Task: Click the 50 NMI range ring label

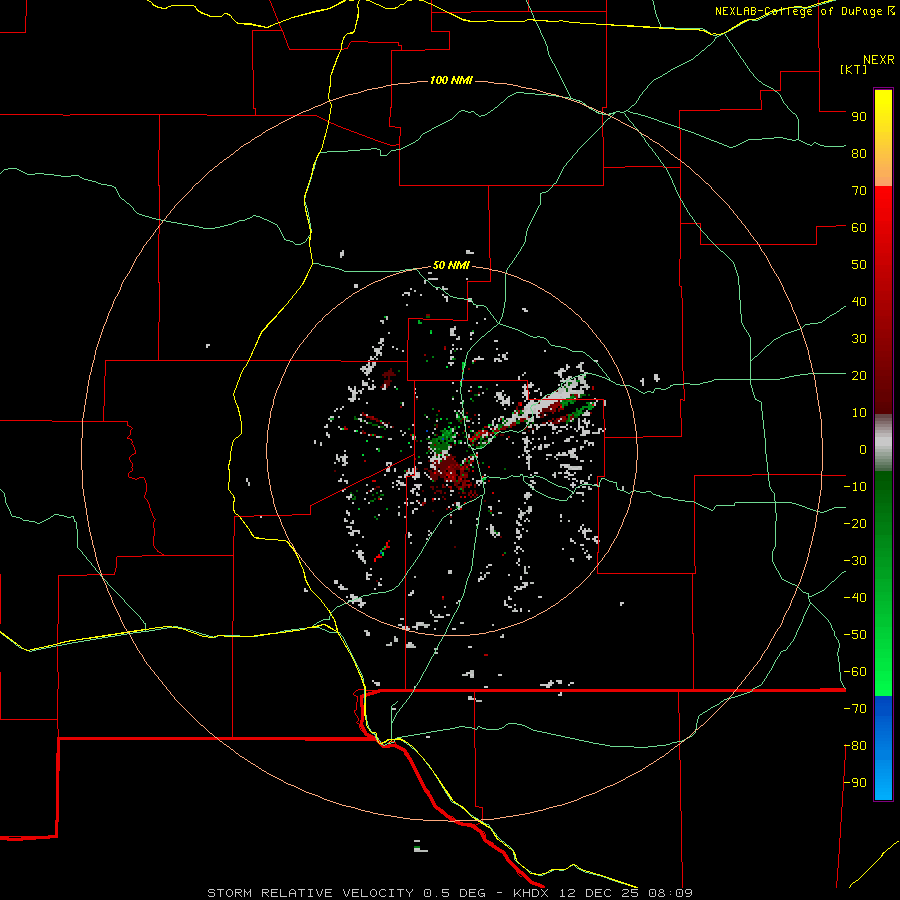Action: tap(451, 265)
